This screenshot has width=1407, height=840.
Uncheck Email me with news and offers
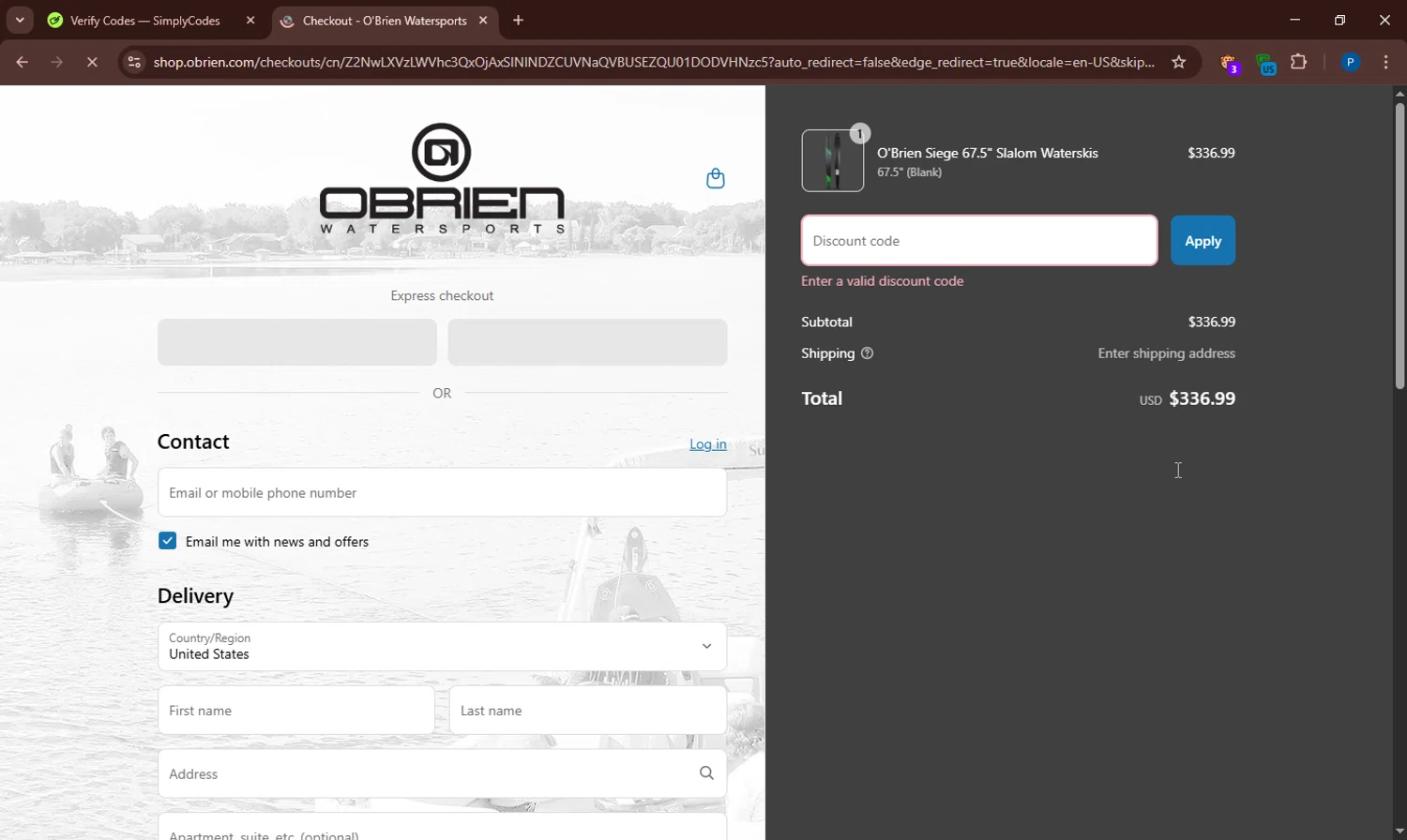(x=167, y=541)
